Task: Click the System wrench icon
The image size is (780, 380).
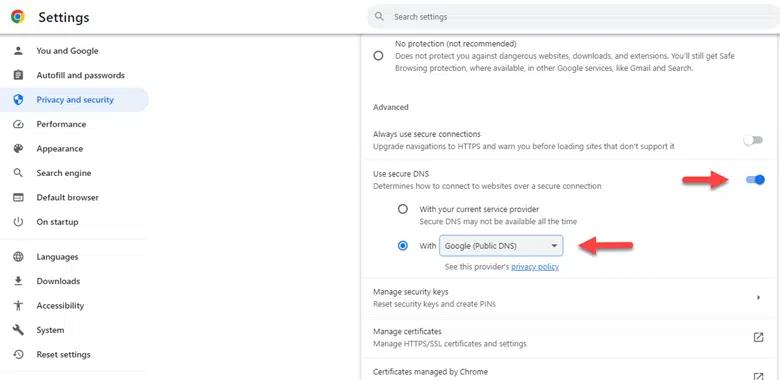Action: pyautogui.click(x=18, y=330)
